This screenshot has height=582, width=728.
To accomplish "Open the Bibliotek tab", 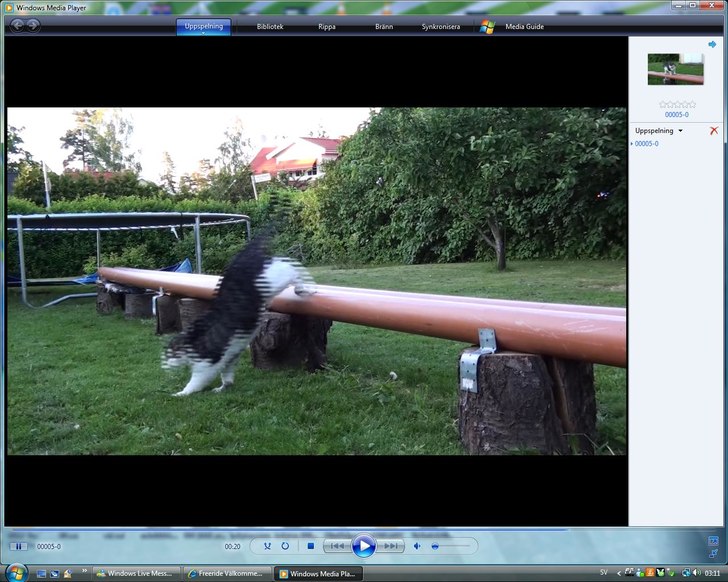I will [270, 27].
